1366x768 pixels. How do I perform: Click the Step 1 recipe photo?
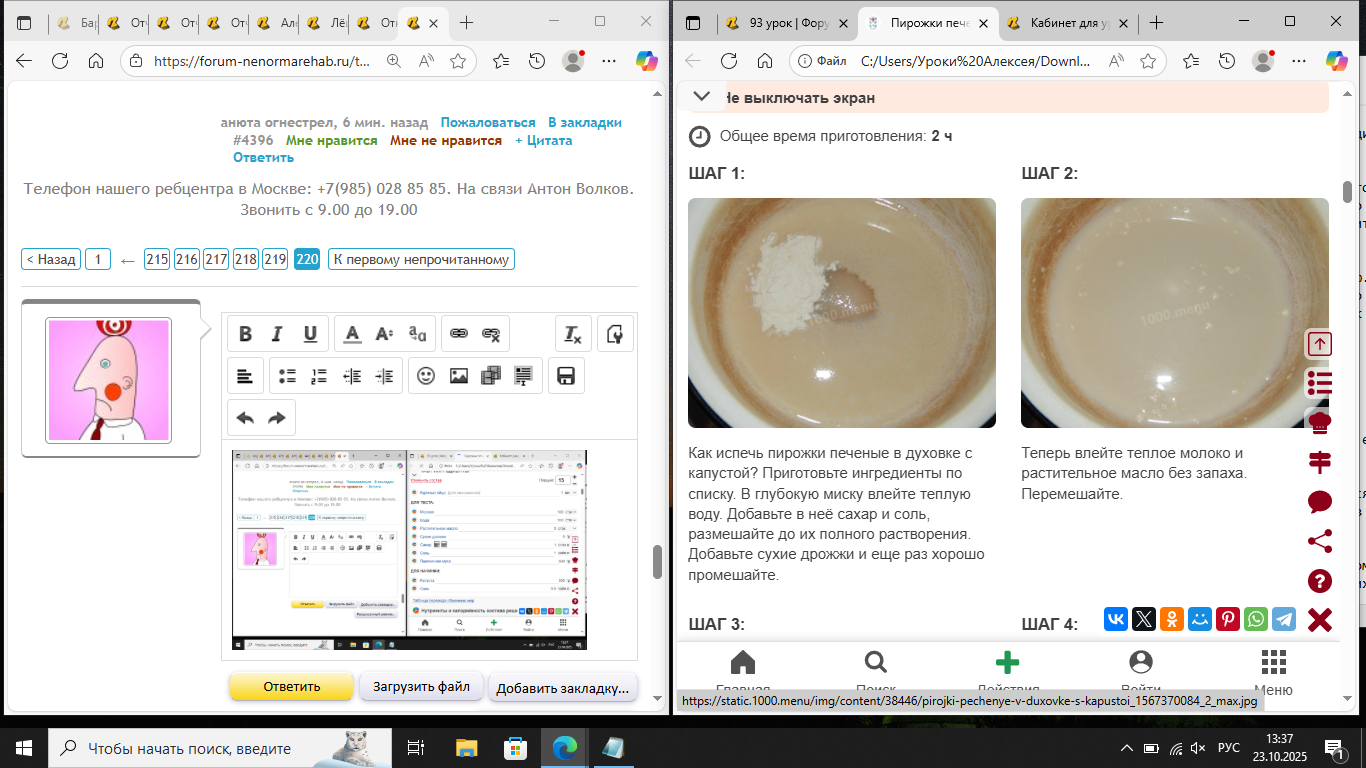[841, 313]
